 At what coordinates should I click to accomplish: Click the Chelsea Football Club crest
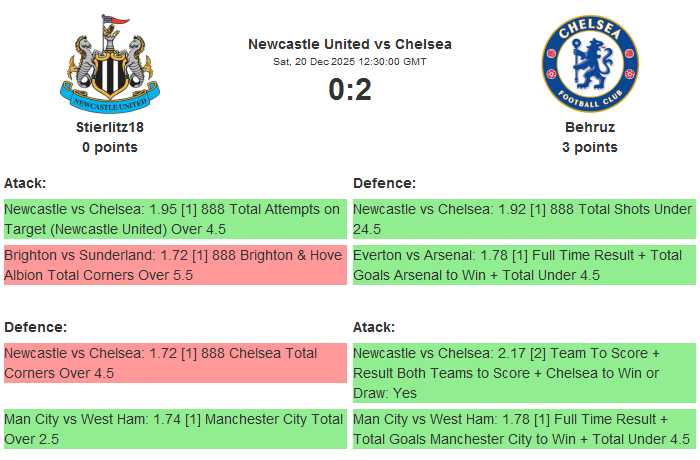click(x=589, y=63)
